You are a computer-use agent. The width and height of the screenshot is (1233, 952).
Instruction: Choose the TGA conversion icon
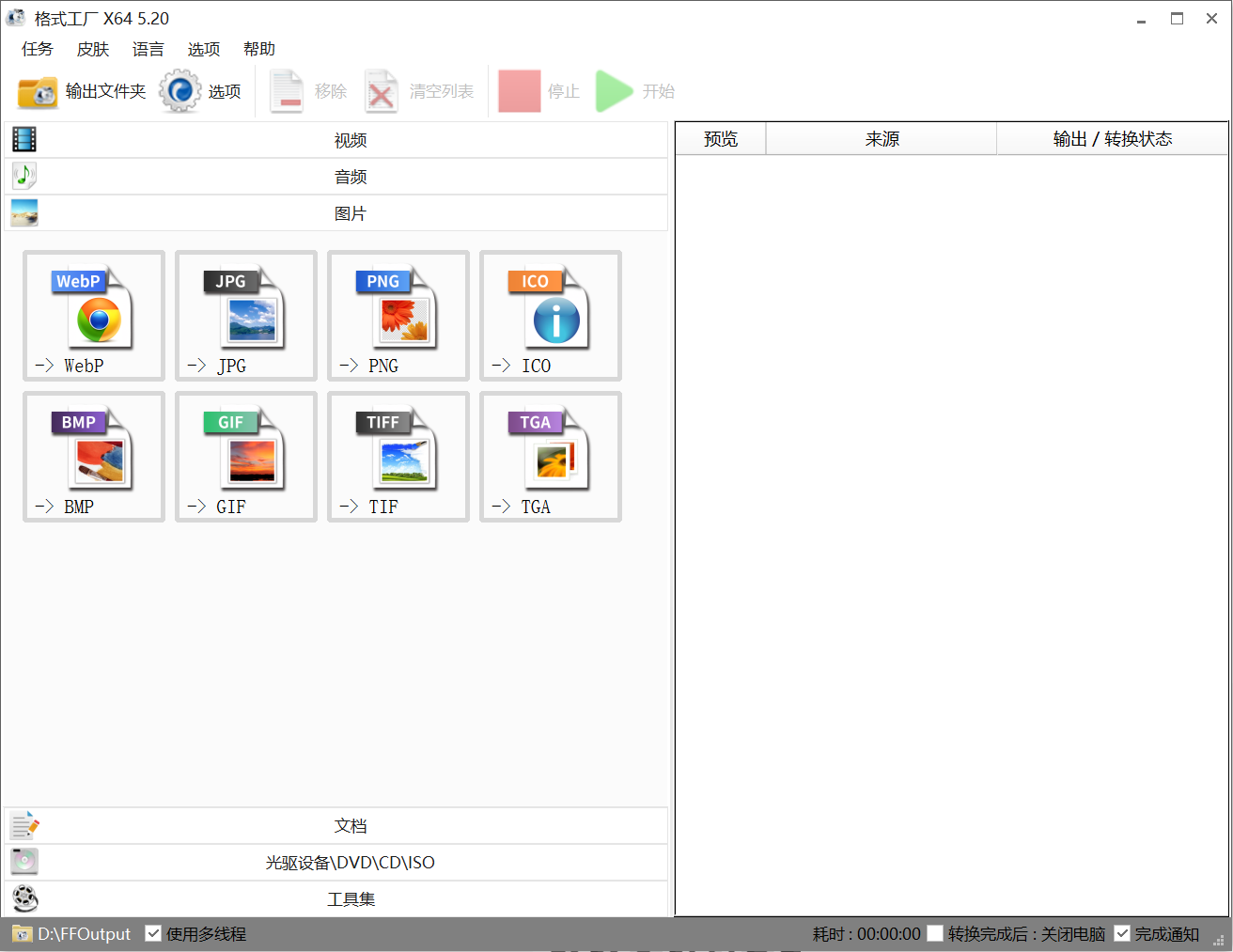click(551, 457)
